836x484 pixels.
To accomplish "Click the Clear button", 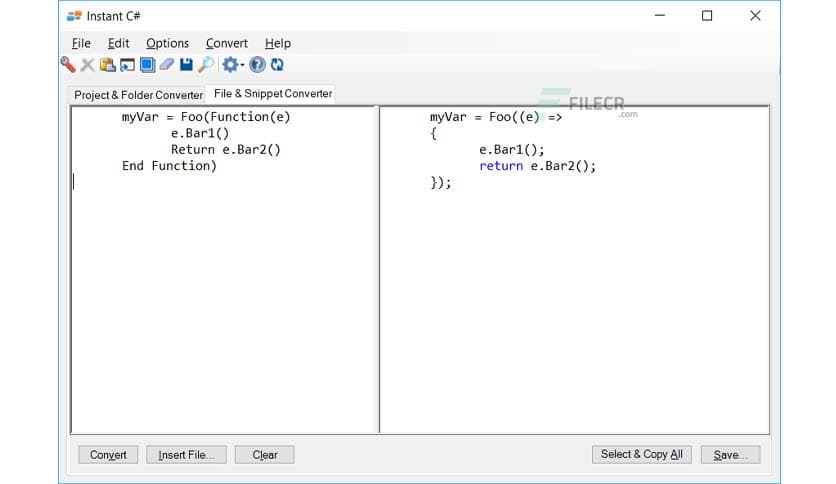I will tap(264, 455).
